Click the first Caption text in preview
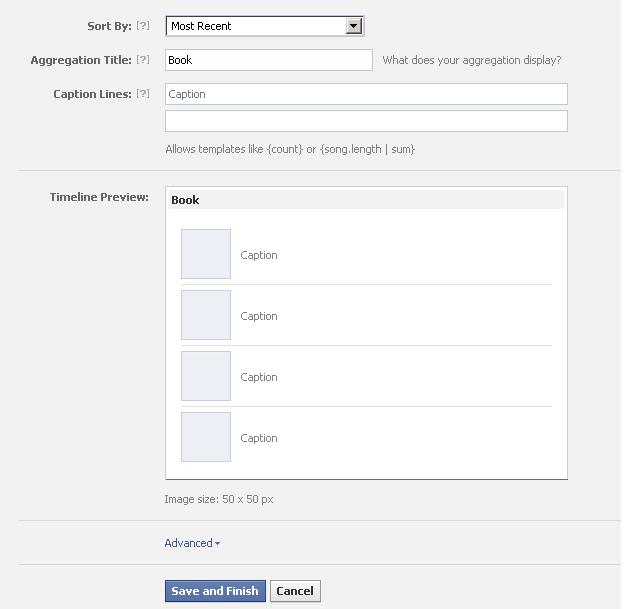Image resolution: width=635 pixels, height=609 pixels. [x=259, y=255]
